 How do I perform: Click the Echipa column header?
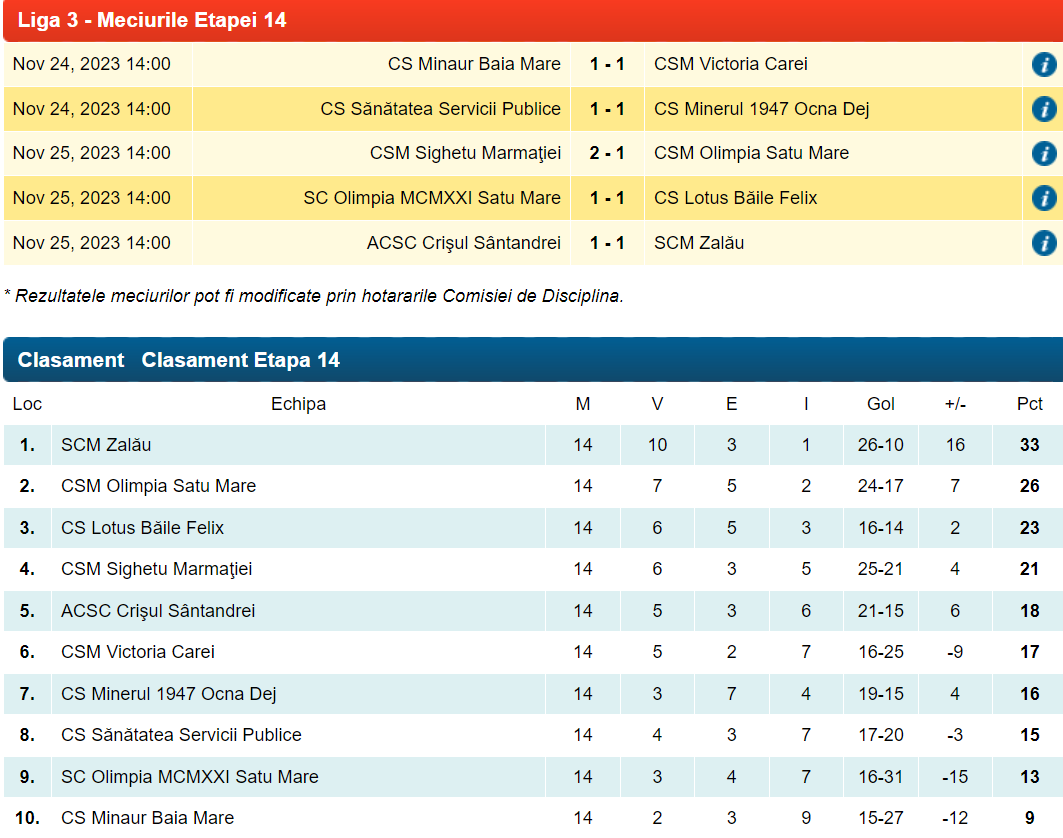coord(298,404)
